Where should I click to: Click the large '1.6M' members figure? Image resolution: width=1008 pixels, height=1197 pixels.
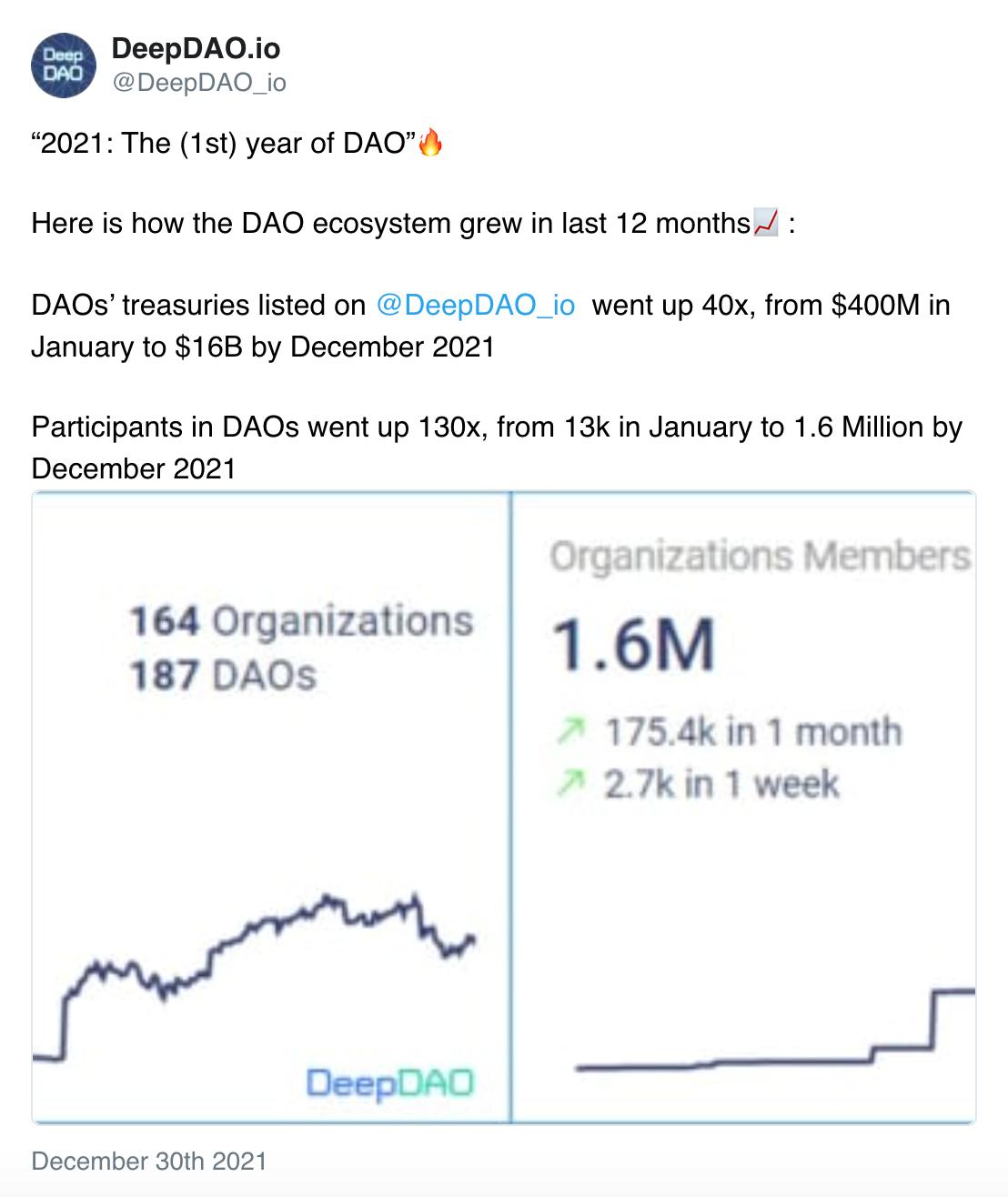point(633,645)
